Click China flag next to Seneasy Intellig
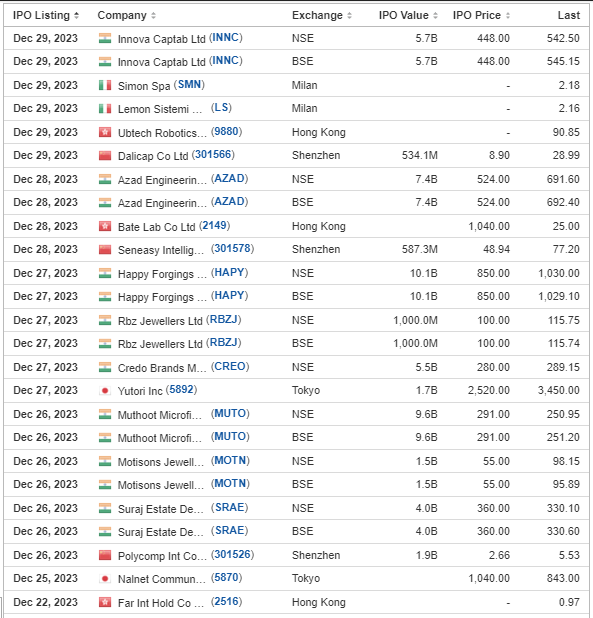593x618 pixels. pyautogui.click(x=105, y=249)
